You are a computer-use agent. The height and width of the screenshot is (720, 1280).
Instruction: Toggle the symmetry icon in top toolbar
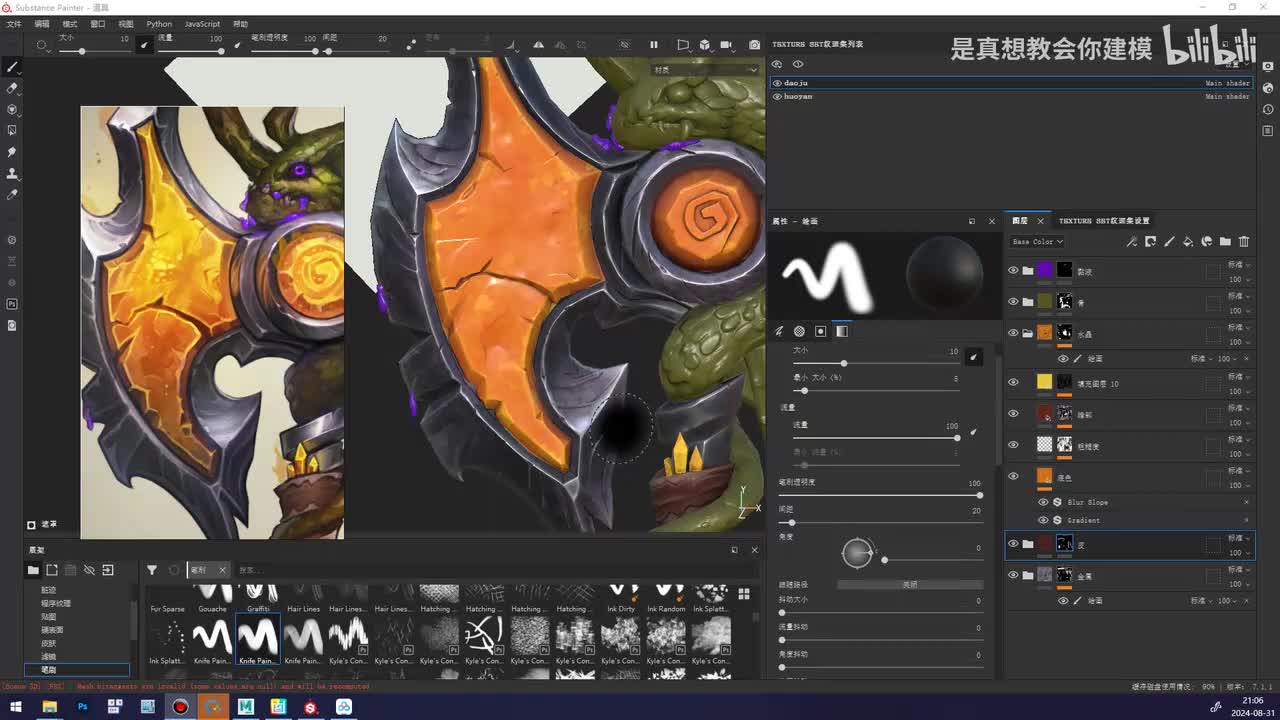539,45
